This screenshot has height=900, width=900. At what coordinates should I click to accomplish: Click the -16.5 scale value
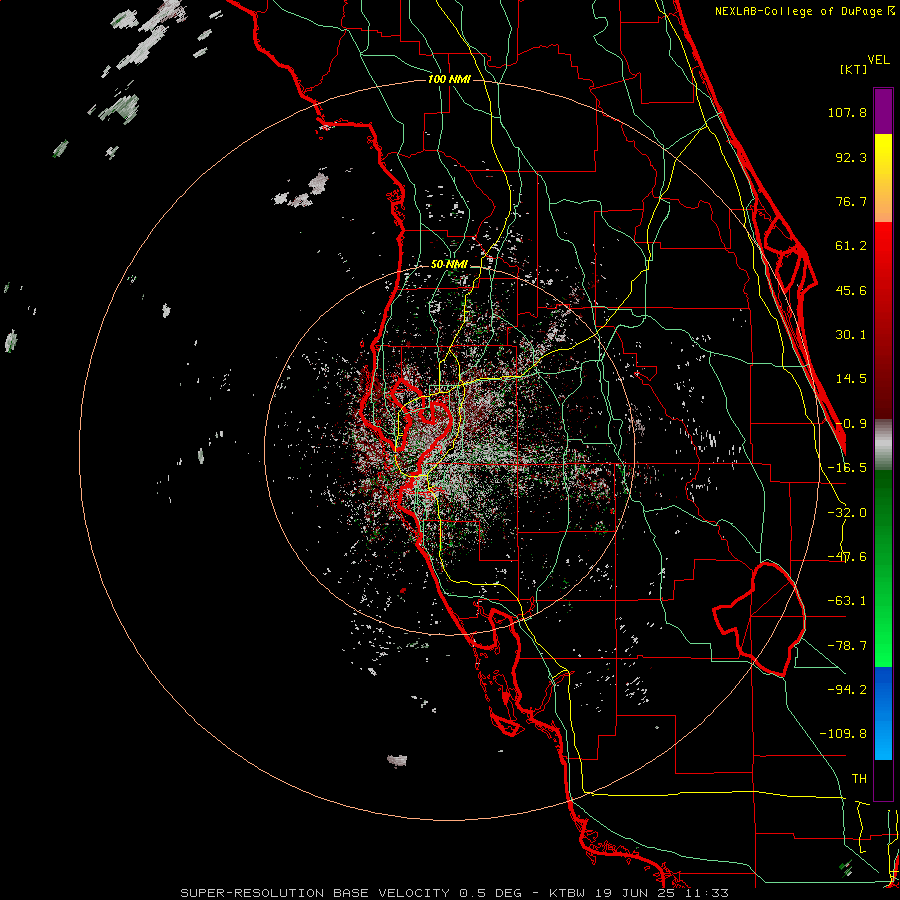(847, 468)
